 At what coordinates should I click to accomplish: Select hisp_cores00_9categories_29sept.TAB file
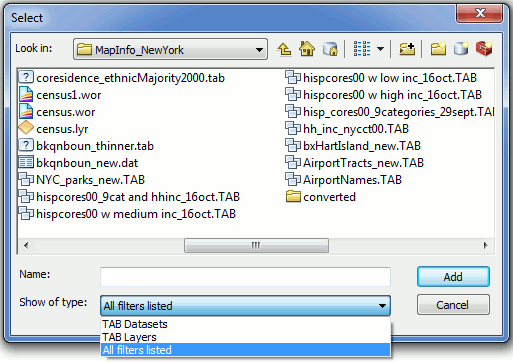[390, 112]
